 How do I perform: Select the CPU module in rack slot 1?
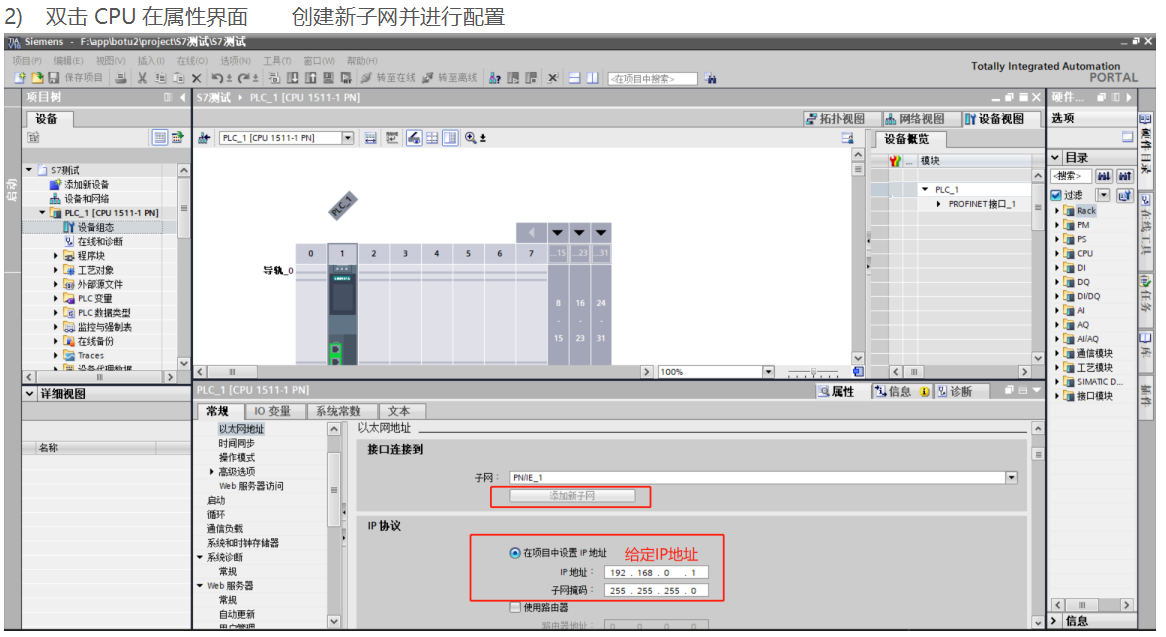pyautogui.click(x=342, y=312)
